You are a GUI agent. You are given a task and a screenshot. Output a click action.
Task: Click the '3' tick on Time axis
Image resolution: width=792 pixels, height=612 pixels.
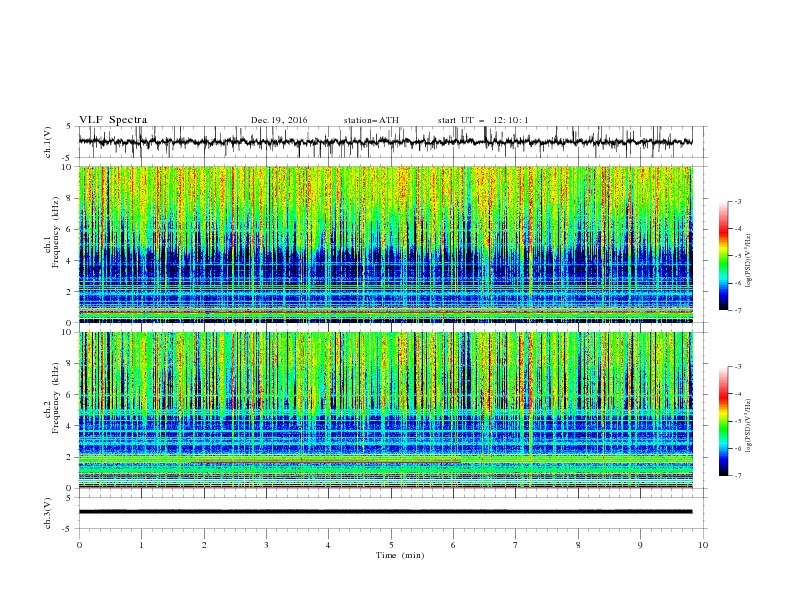(266, 545)
